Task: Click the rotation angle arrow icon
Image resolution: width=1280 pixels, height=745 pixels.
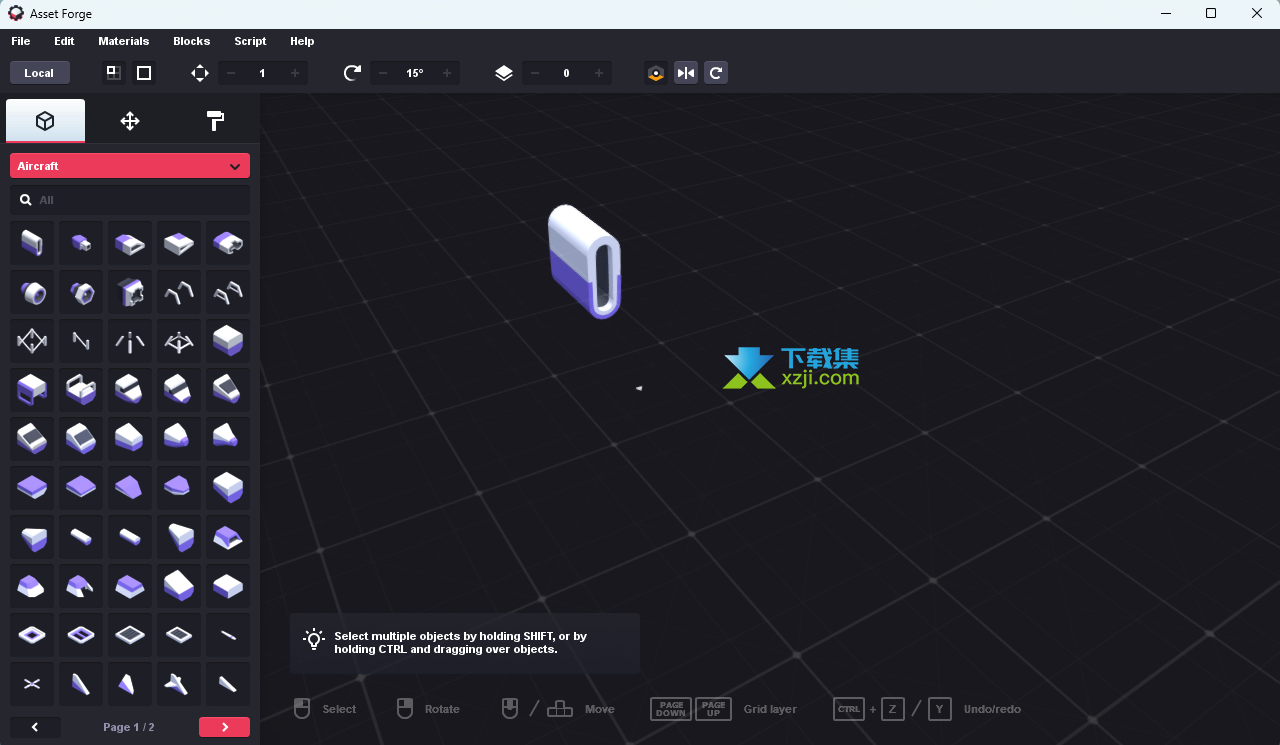Action: click(352, 73)
